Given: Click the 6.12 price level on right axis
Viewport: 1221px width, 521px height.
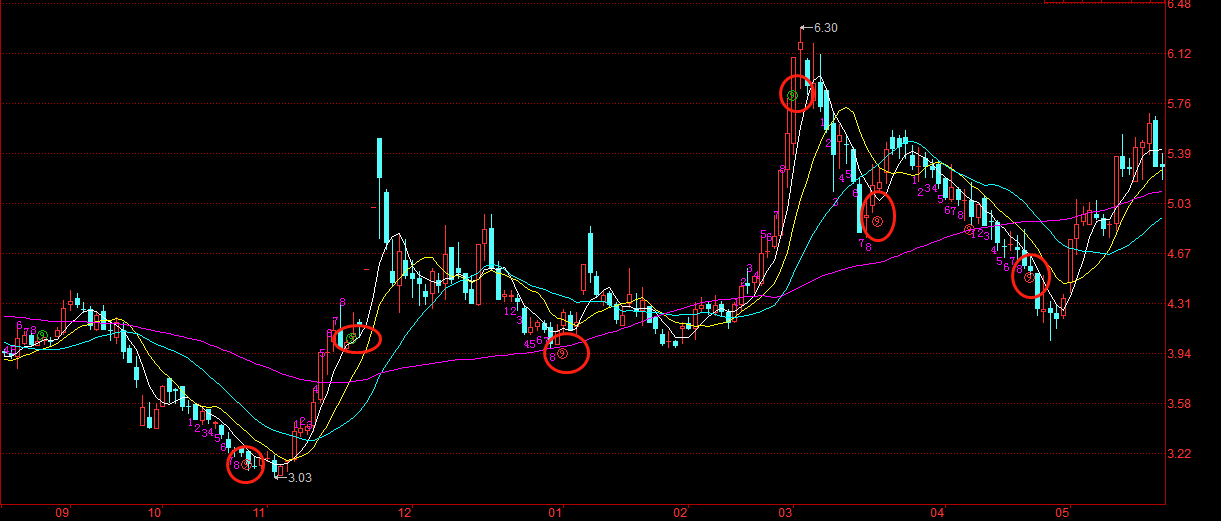Looking at the screenshot, I should [1178, 54].
